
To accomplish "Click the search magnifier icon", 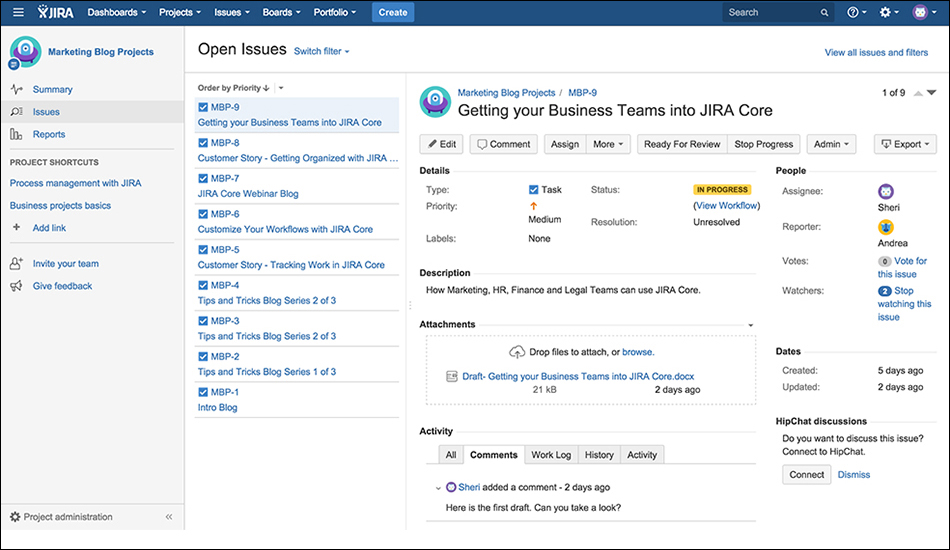I will [x=824, y=12].
